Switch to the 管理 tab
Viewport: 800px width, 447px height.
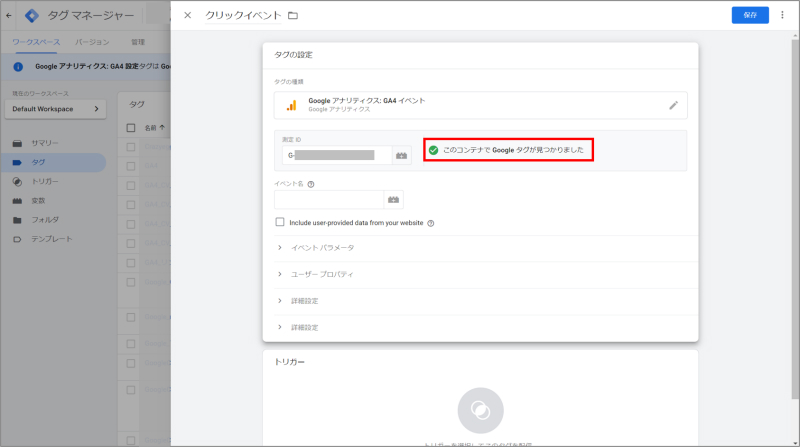click(138, 42)
